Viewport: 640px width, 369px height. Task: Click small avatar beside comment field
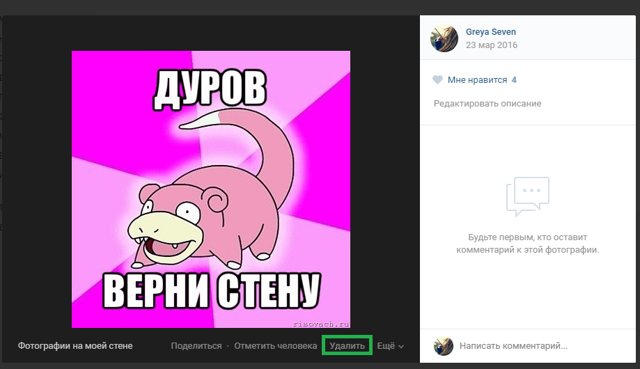tap(443, 346)
